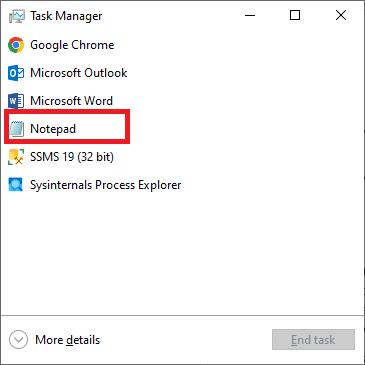Click the Microsoft Outlook icon

(16, 73)
